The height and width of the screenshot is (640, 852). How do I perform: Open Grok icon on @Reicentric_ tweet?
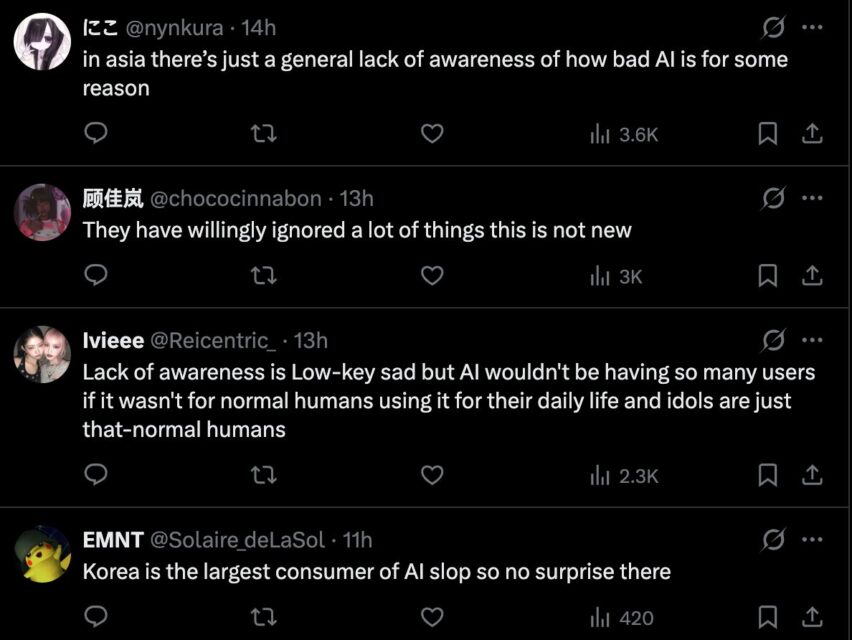[773, 340]
